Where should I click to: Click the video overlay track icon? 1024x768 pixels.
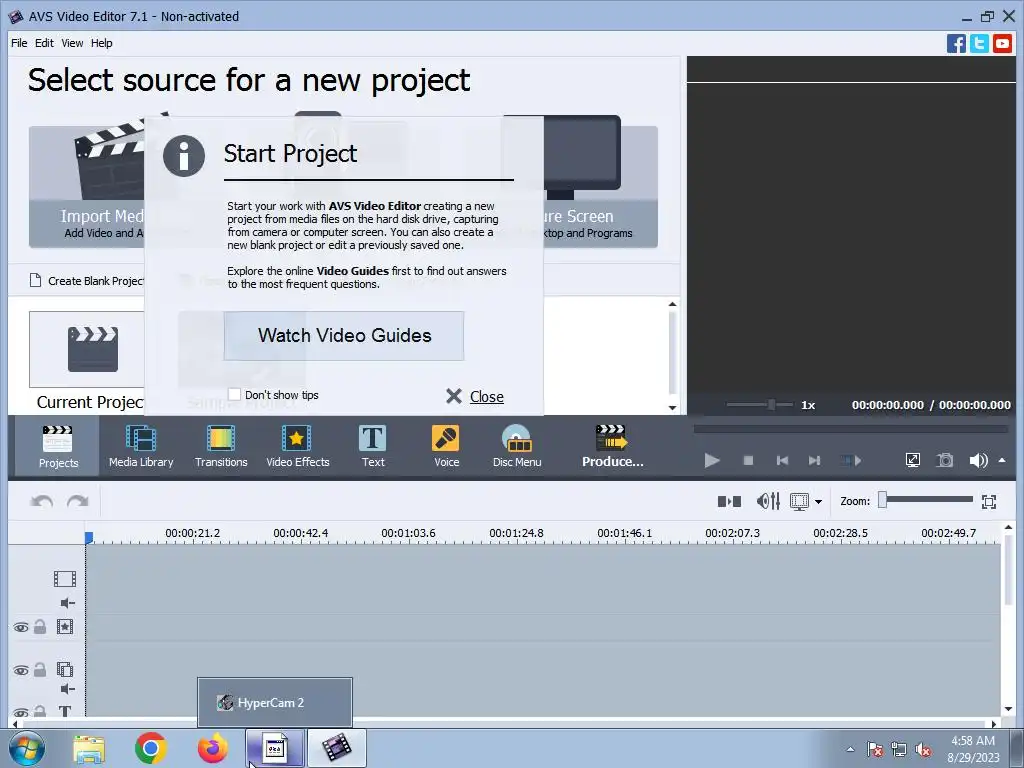tap(65, 669)
